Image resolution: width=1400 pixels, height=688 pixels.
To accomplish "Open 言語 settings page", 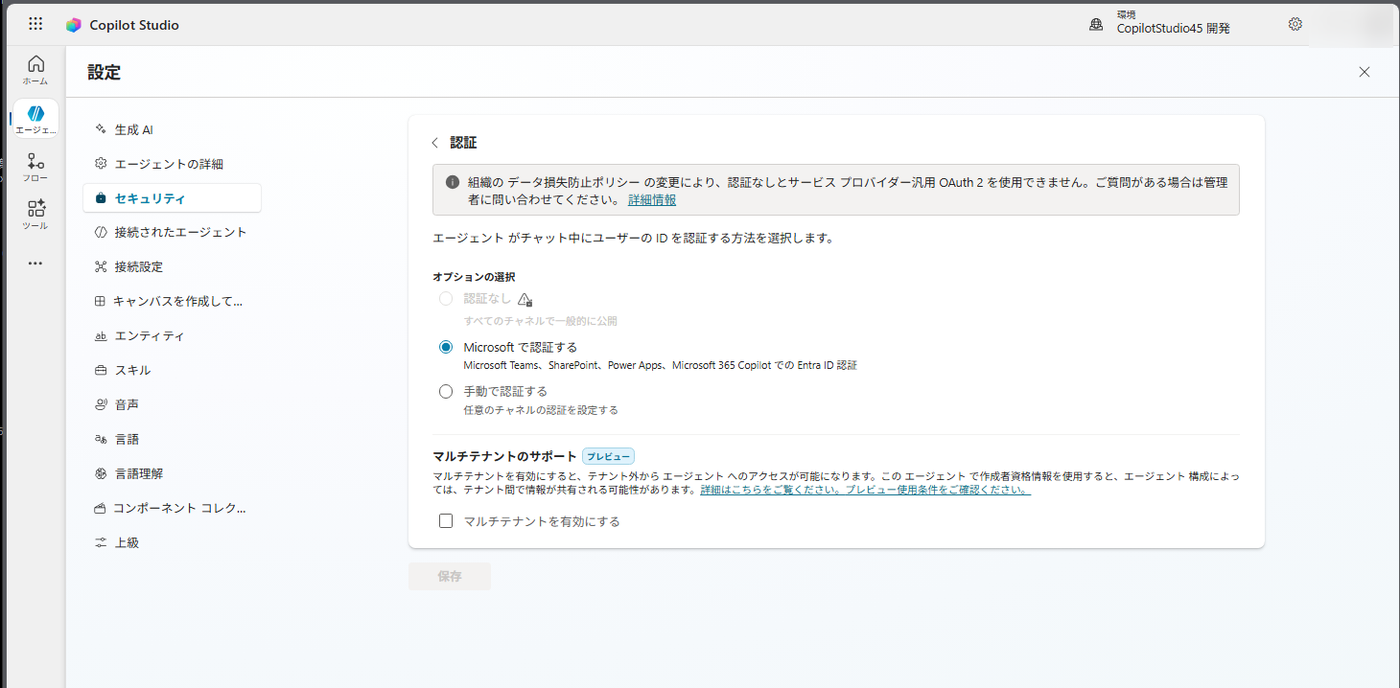I will click(x=172, y=439).
